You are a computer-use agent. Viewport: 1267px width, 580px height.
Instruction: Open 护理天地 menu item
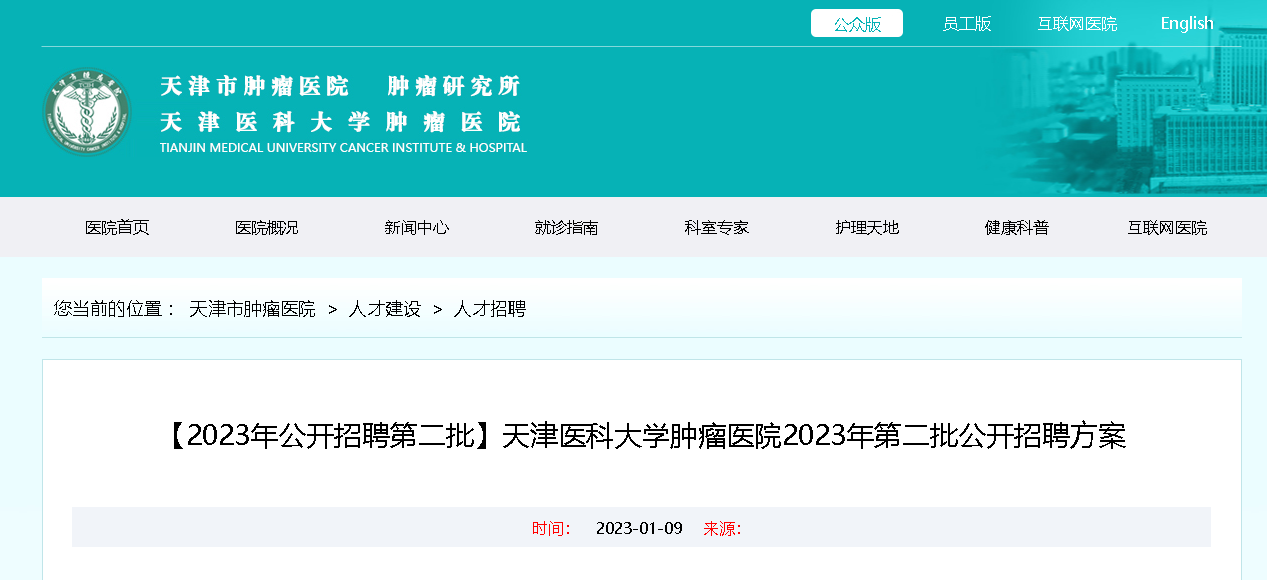point(867,228)
